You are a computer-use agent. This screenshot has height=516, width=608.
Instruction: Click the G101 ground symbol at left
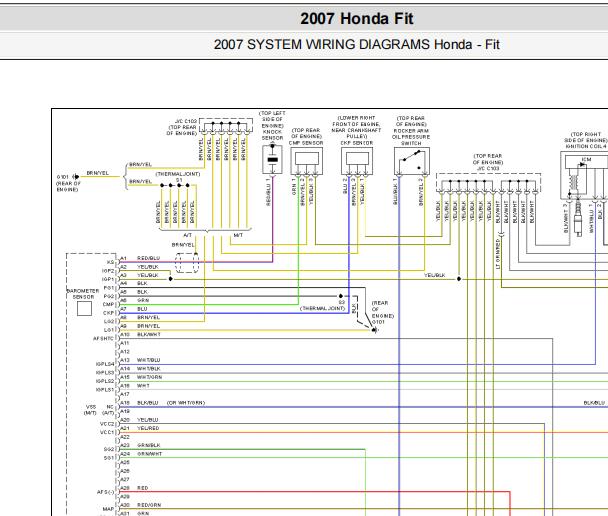(x=76, y=177)
